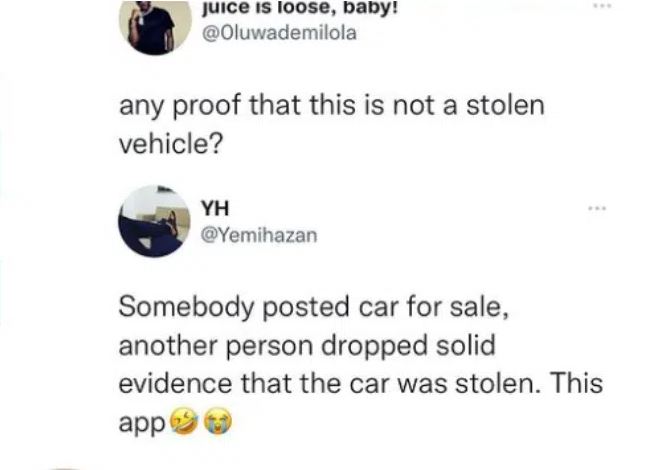
Task: Visit the @Yemihazan handle
Action: click(259, 236)
